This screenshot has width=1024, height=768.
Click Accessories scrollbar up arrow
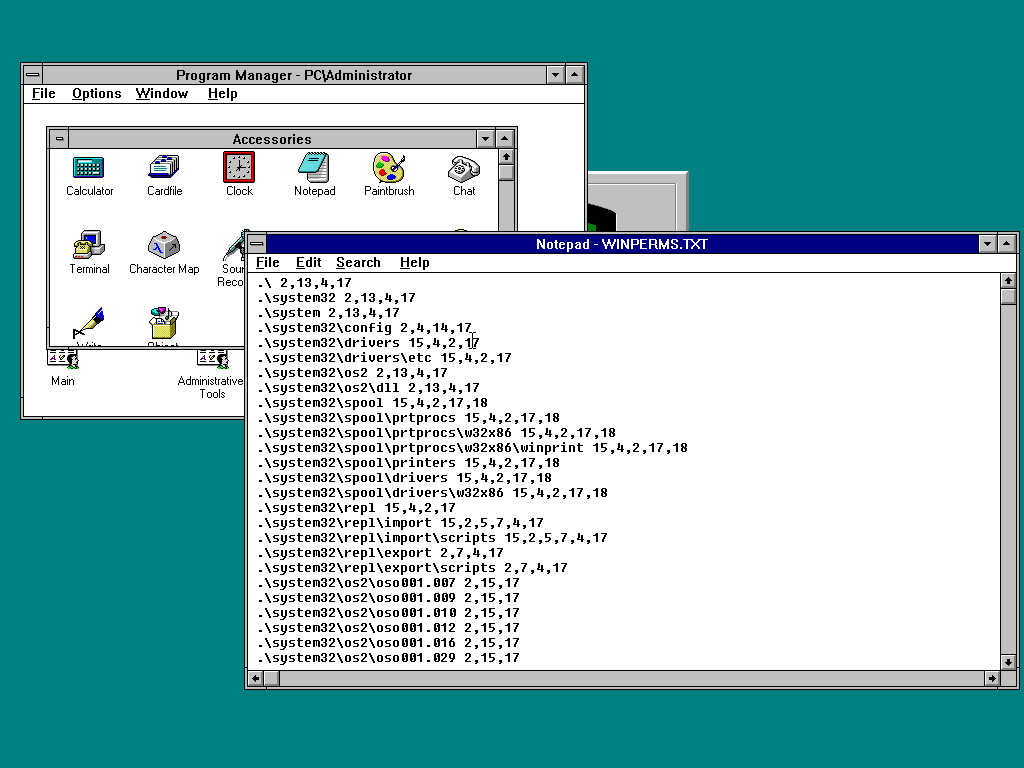(x=506, y=157)
